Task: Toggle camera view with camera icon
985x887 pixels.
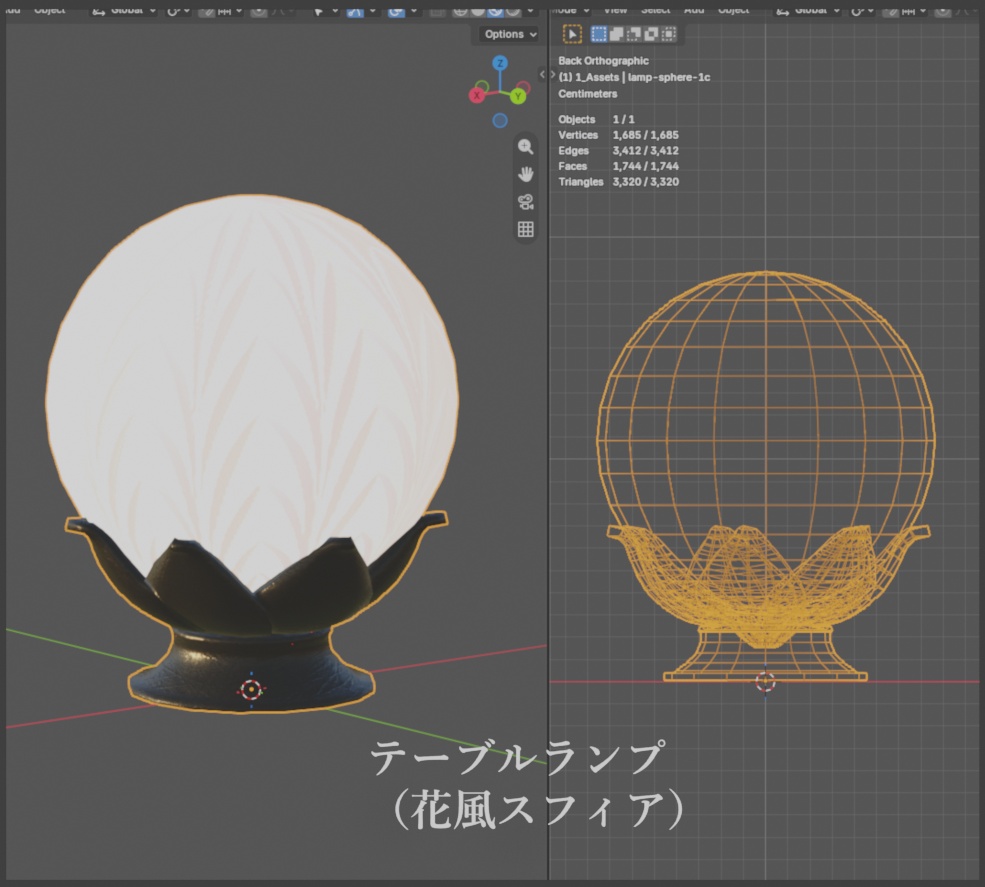Action: point(526,202)
